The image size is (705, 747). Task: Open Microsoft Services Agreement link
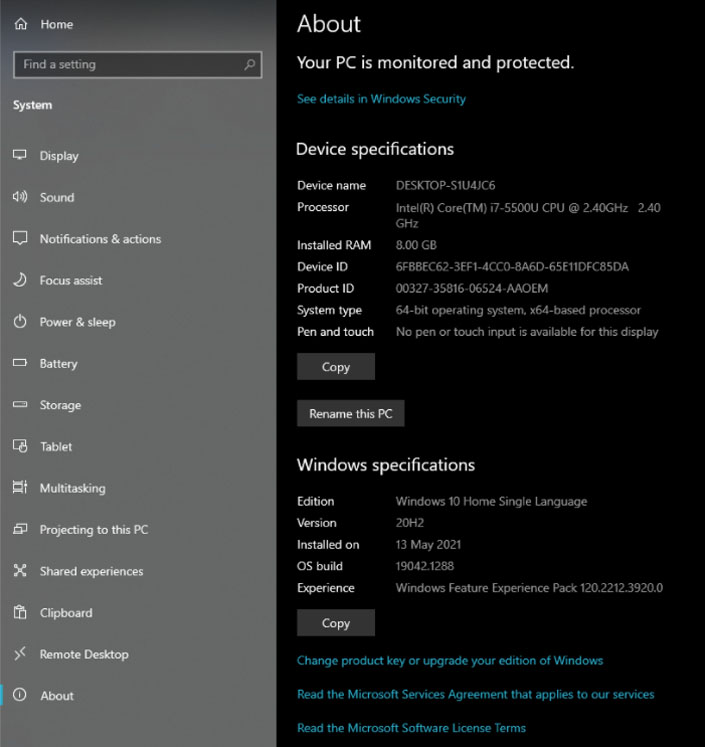click(x=475, y=694)
